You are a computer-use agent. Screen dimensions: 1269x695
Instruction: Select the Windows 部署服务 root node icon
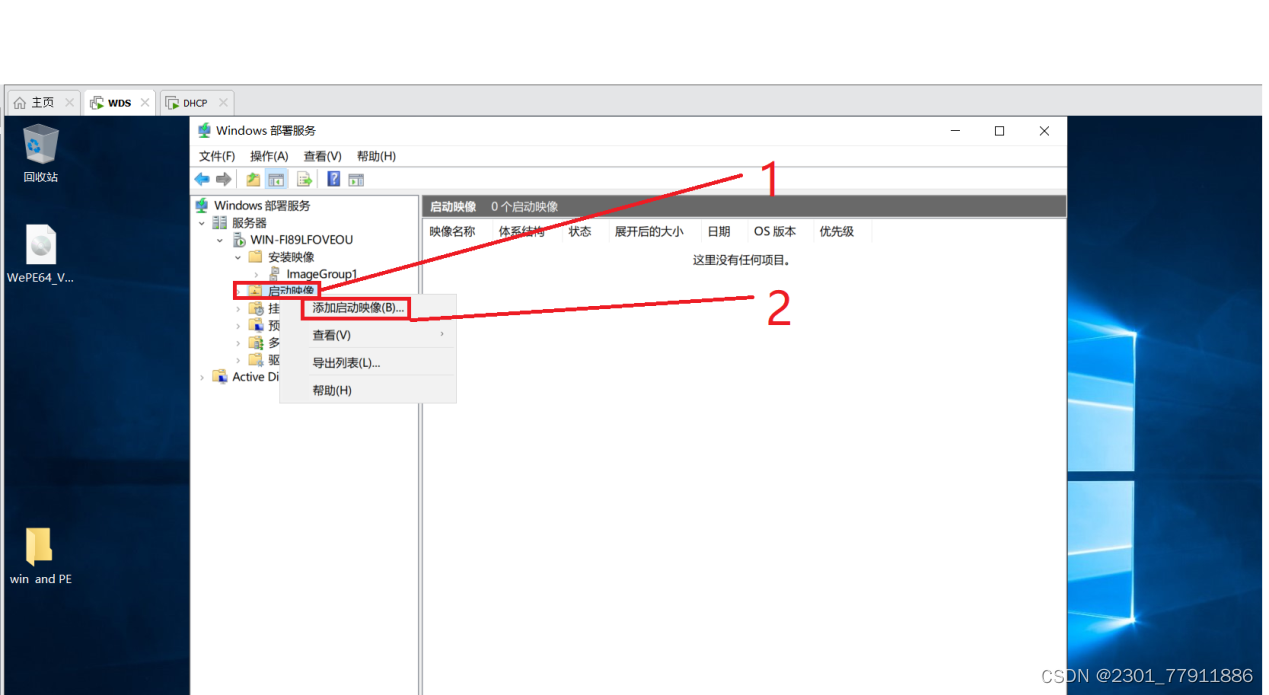[202, 205]
